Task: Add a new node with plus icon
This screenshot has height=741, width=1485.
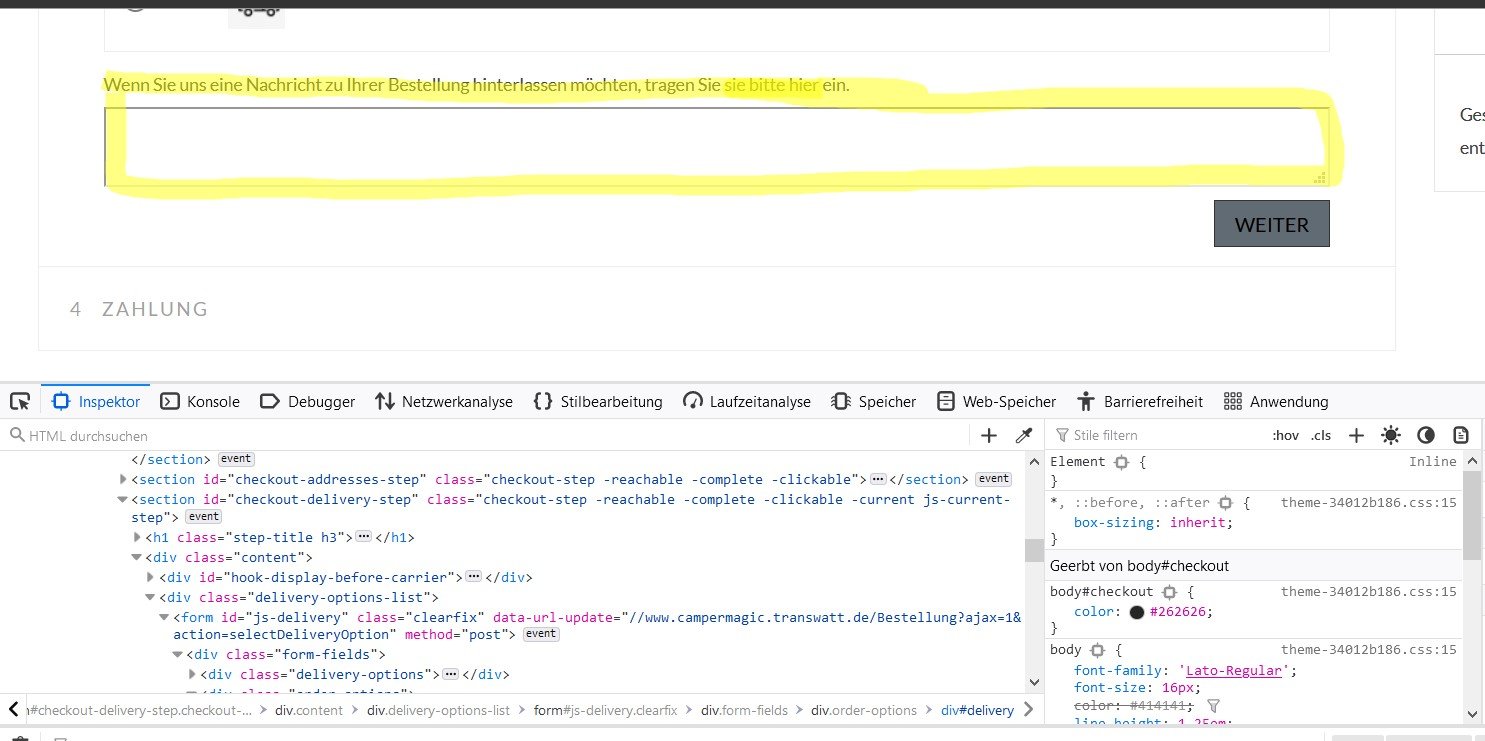Action: [x=989, y=435]
